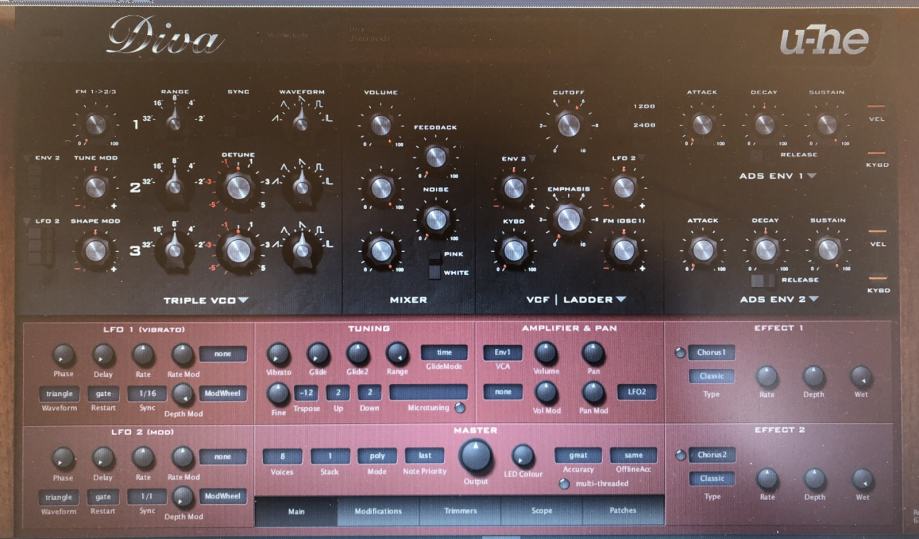Image resolution: width=919 pixels, height=539 pixels.
Task: Click the Accuracy great button
Action: (578, 455)
